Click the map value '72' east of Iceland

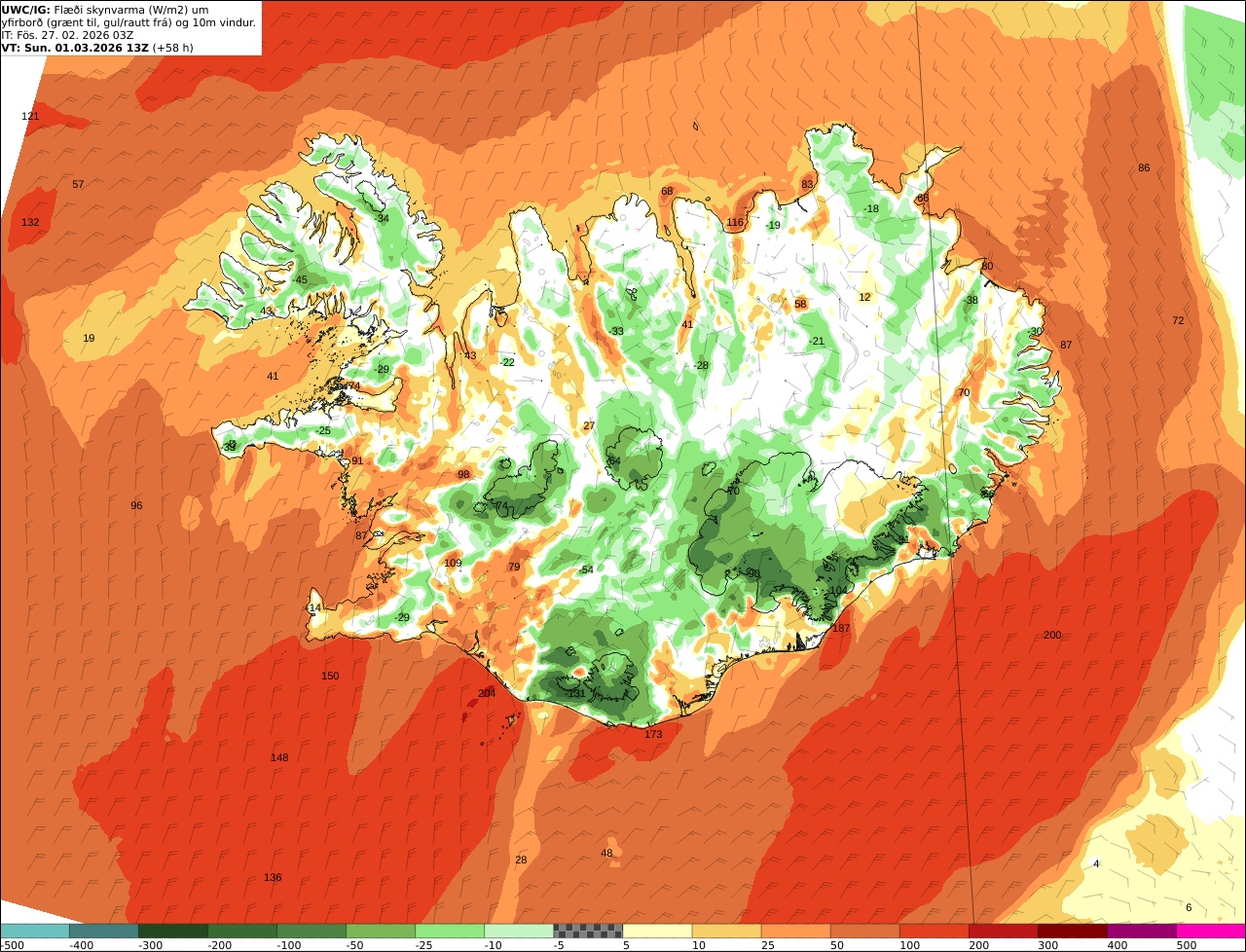[x=1178, y=320]
